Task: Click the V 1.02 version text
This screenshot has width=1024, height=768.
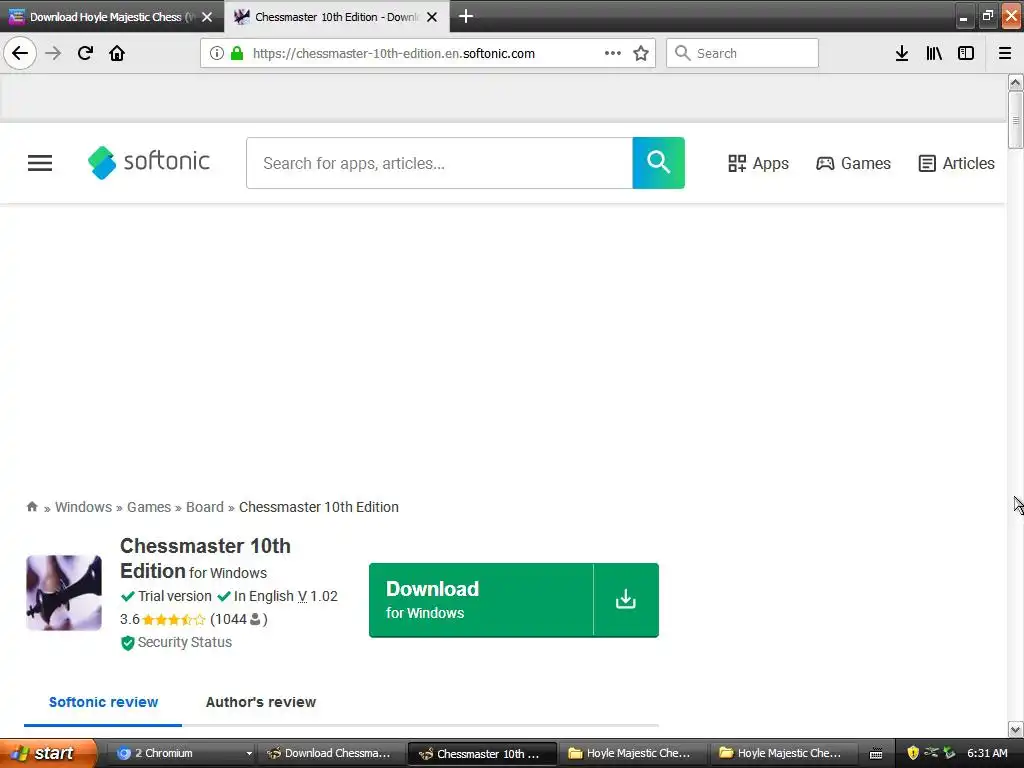Action: point(317,596)
